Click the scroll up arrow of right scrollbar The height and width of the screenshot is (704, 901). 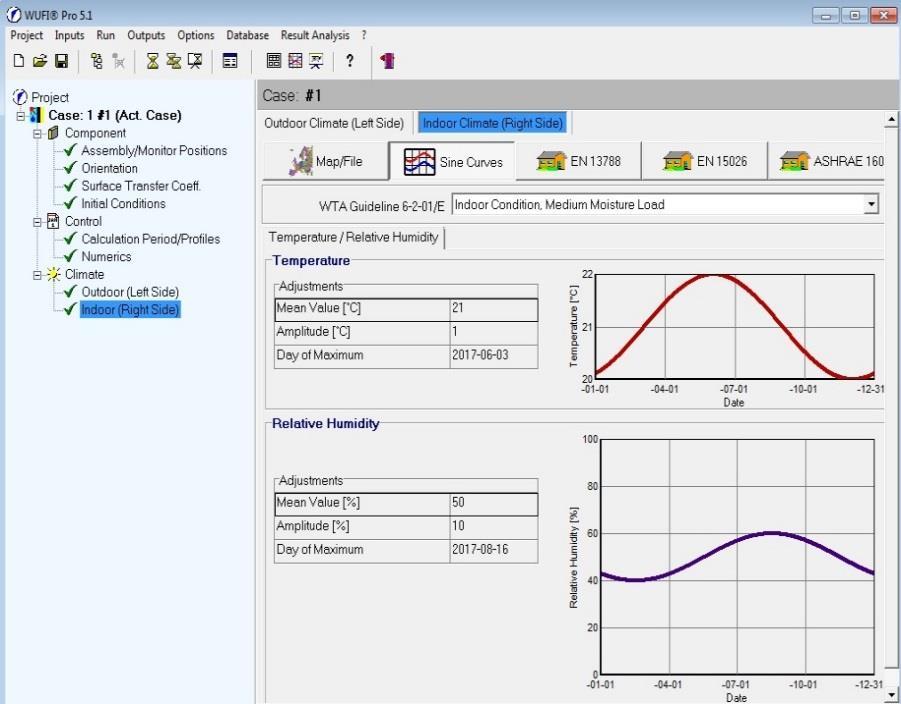click(891, 120)
